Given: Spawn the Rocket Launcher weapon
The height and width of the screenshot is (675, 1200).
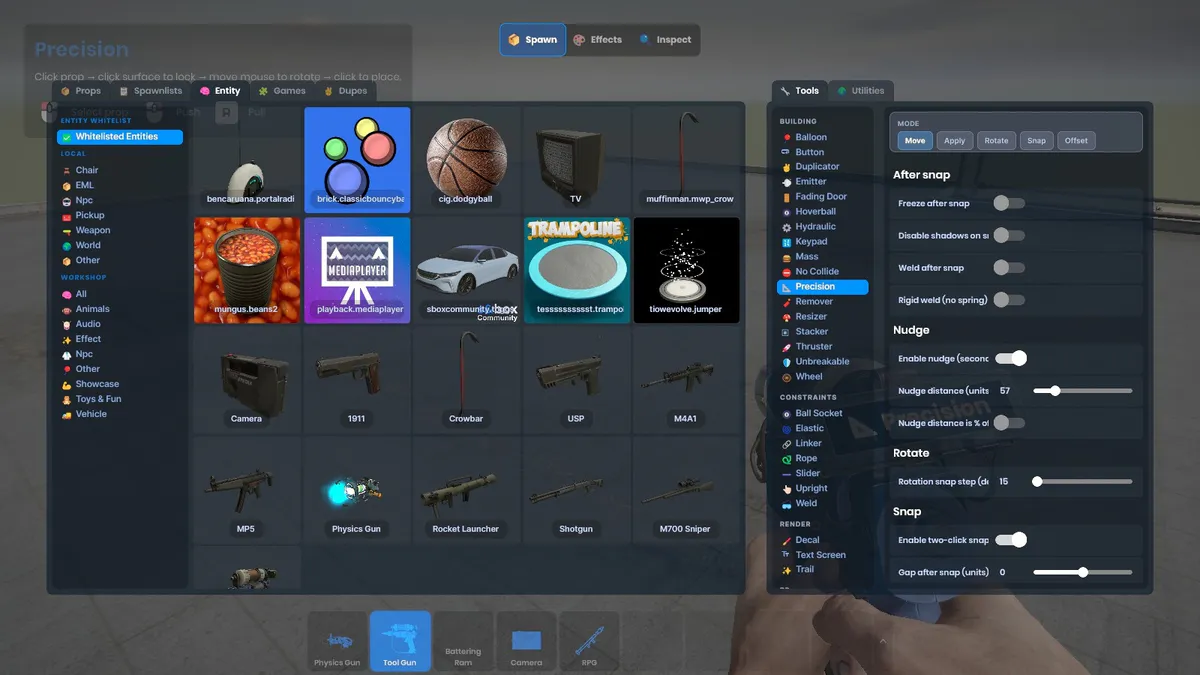Looking at the screenshot, I should pyautogui.click(x=466, y=490).
